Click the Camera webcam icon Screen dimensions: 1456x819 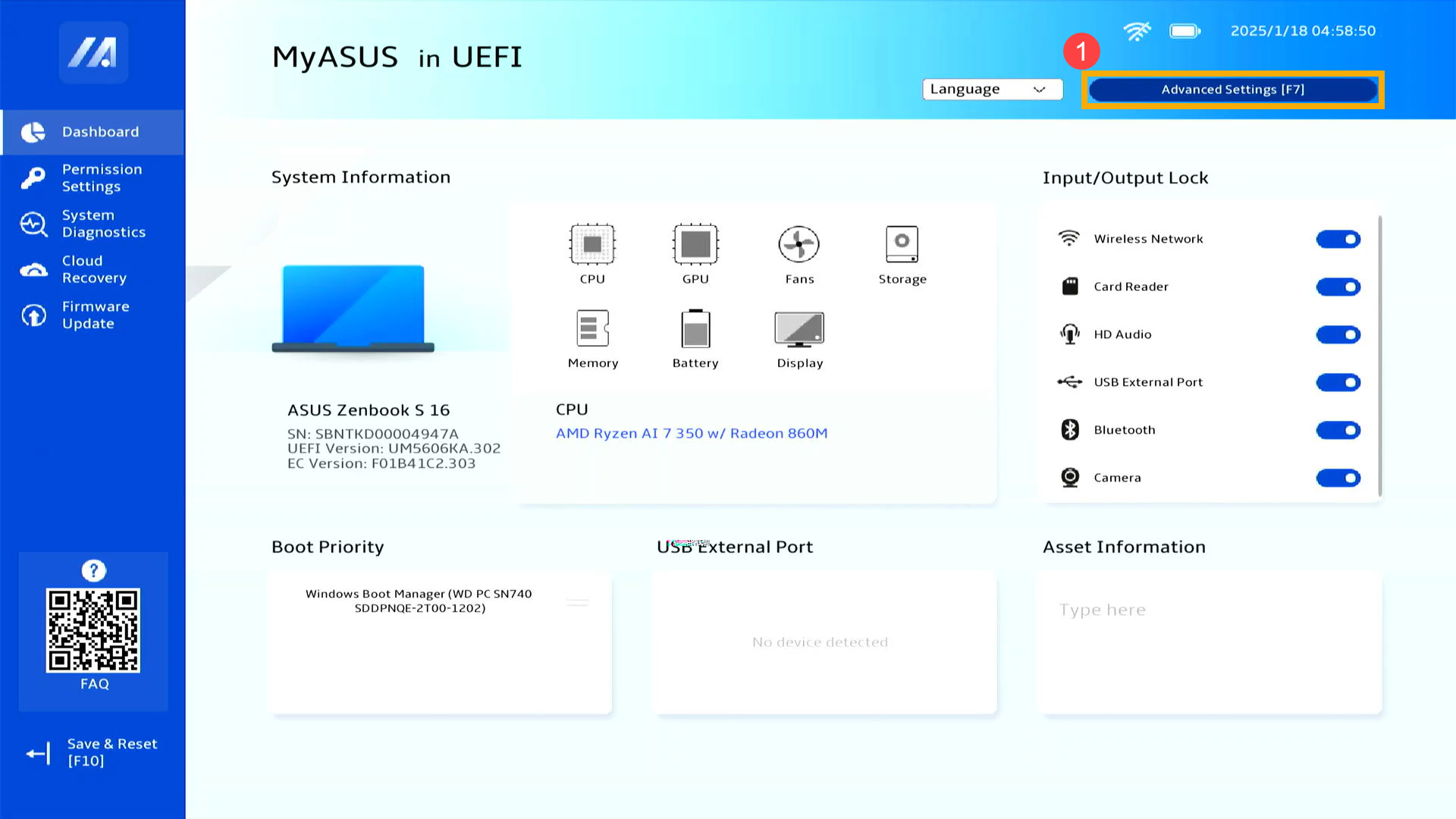[1070, 477]
